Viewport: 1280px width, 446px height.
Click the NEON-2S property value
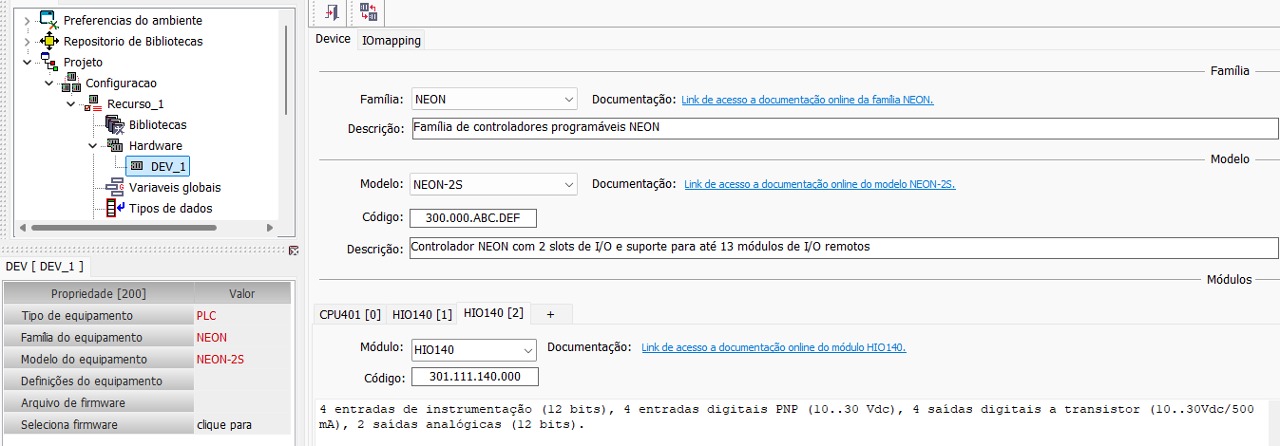coord(221,360)
